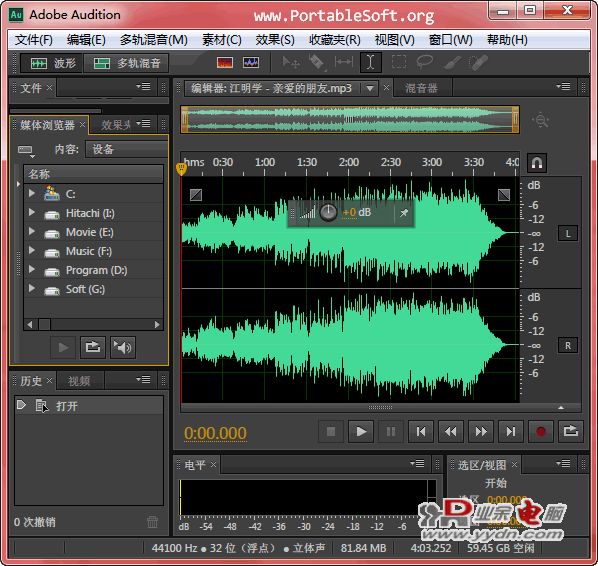The height and width of the screenshot is (566, 598).
Task: Click the fade in handle
Action: pos(196,195)
